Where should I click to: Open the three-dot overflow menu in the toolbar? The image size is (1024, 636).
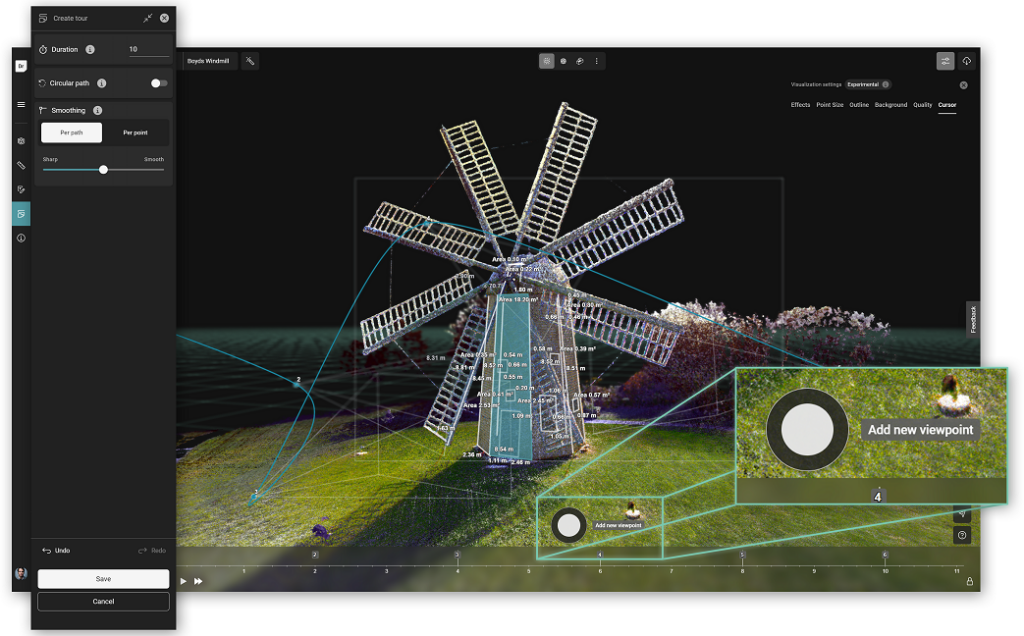[x=597, y=61]
